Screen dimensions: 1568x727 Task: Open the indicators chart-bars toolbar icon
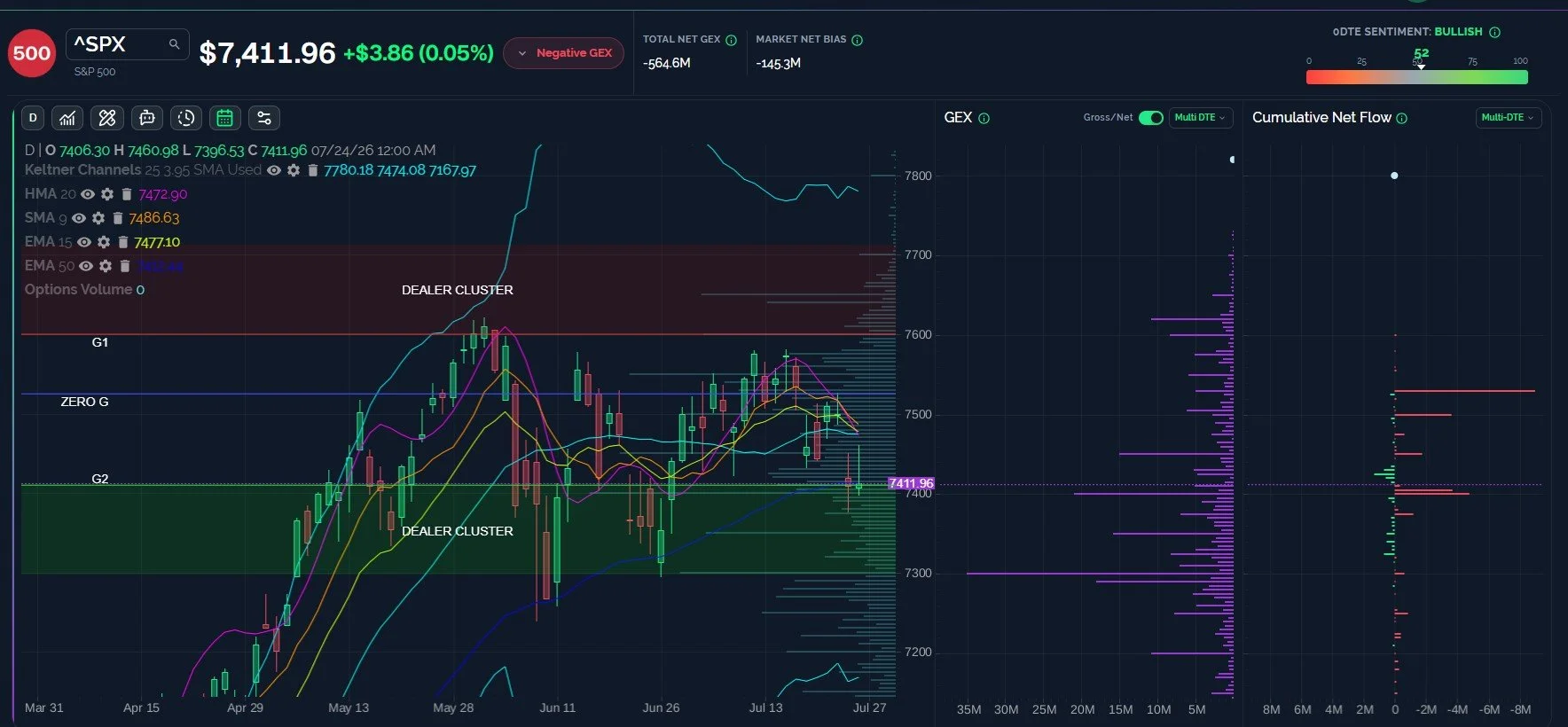click(67, 118)
